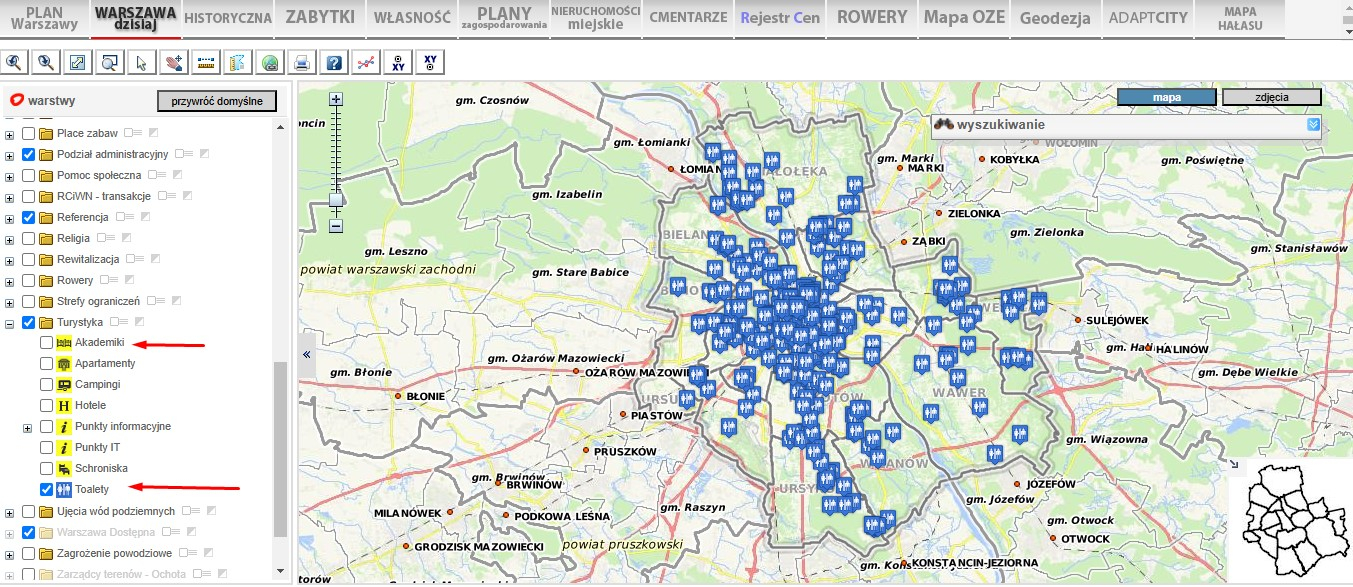Switch to the ROWERY tab
The image size is (1353, 587).
tap(872, 18)
